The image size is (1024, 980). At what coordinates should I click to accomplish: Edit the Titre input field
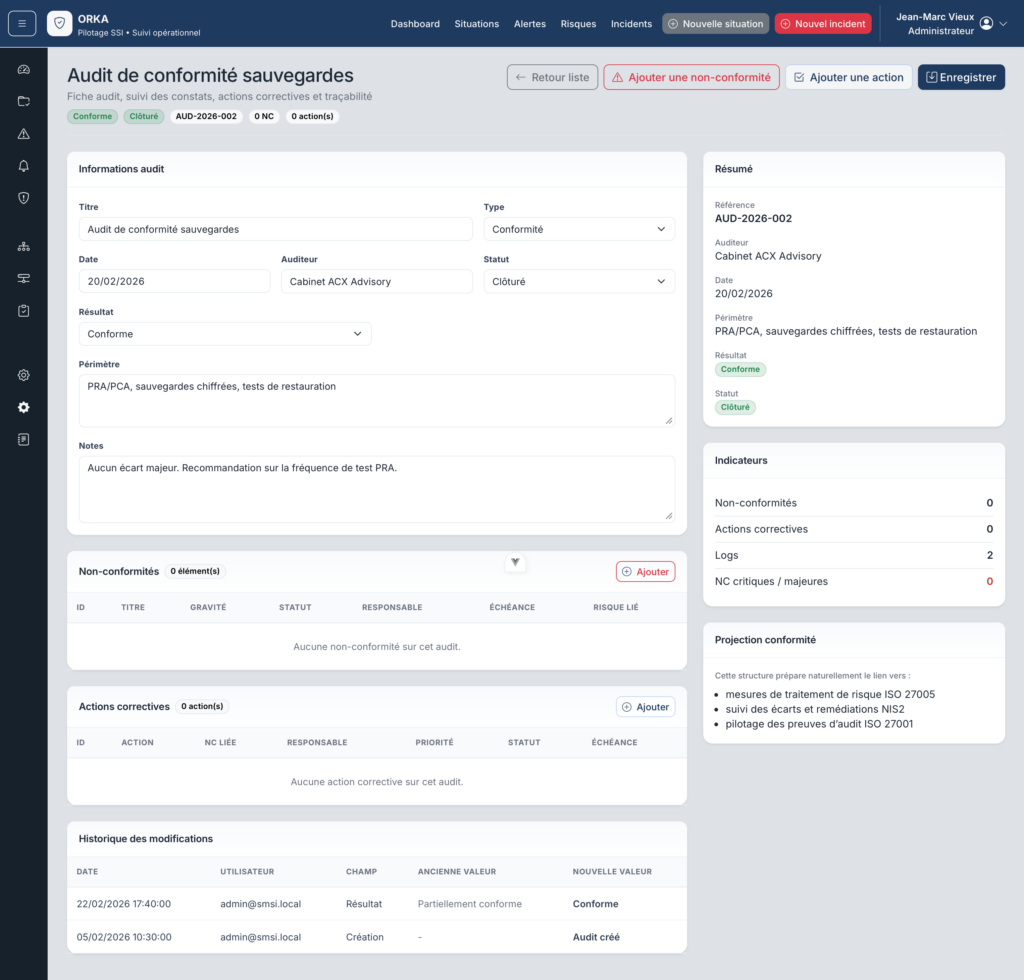pos(276,229)
